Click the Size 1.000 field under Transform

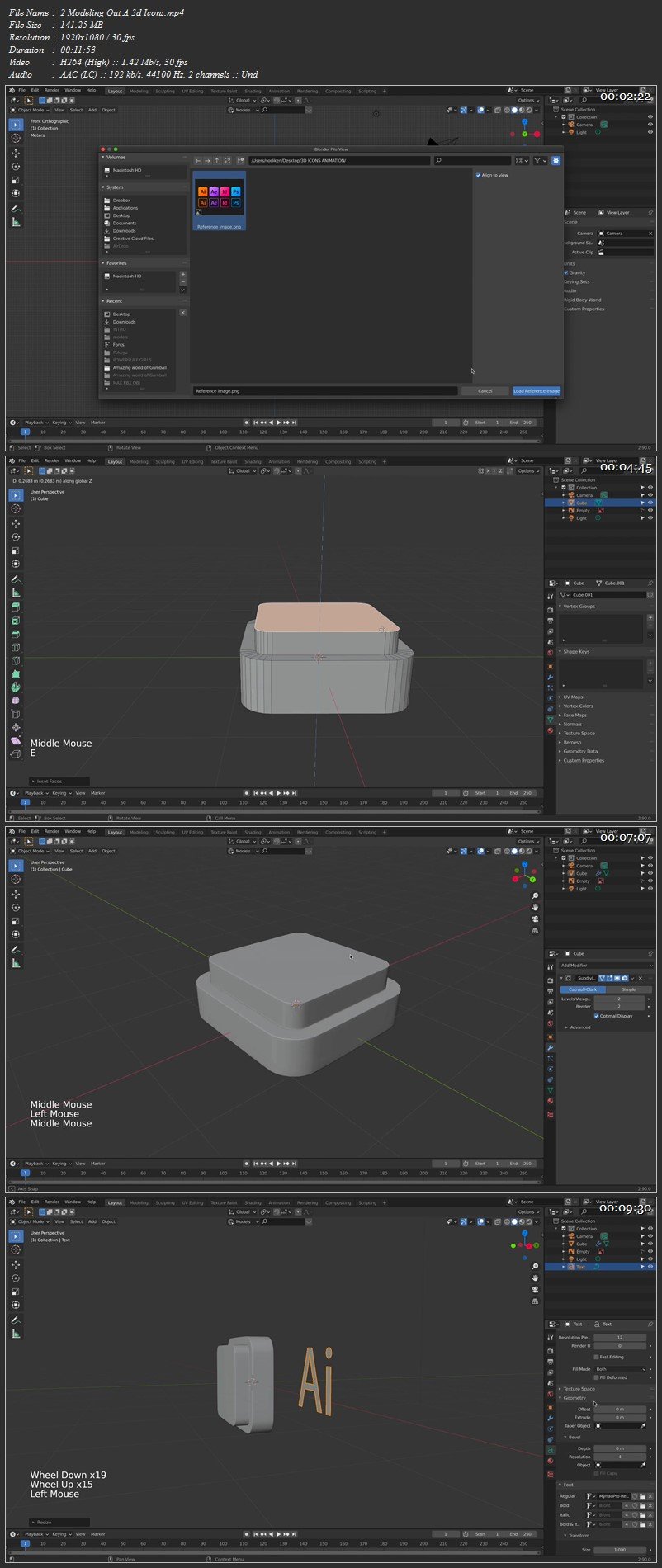[620, 1550]
